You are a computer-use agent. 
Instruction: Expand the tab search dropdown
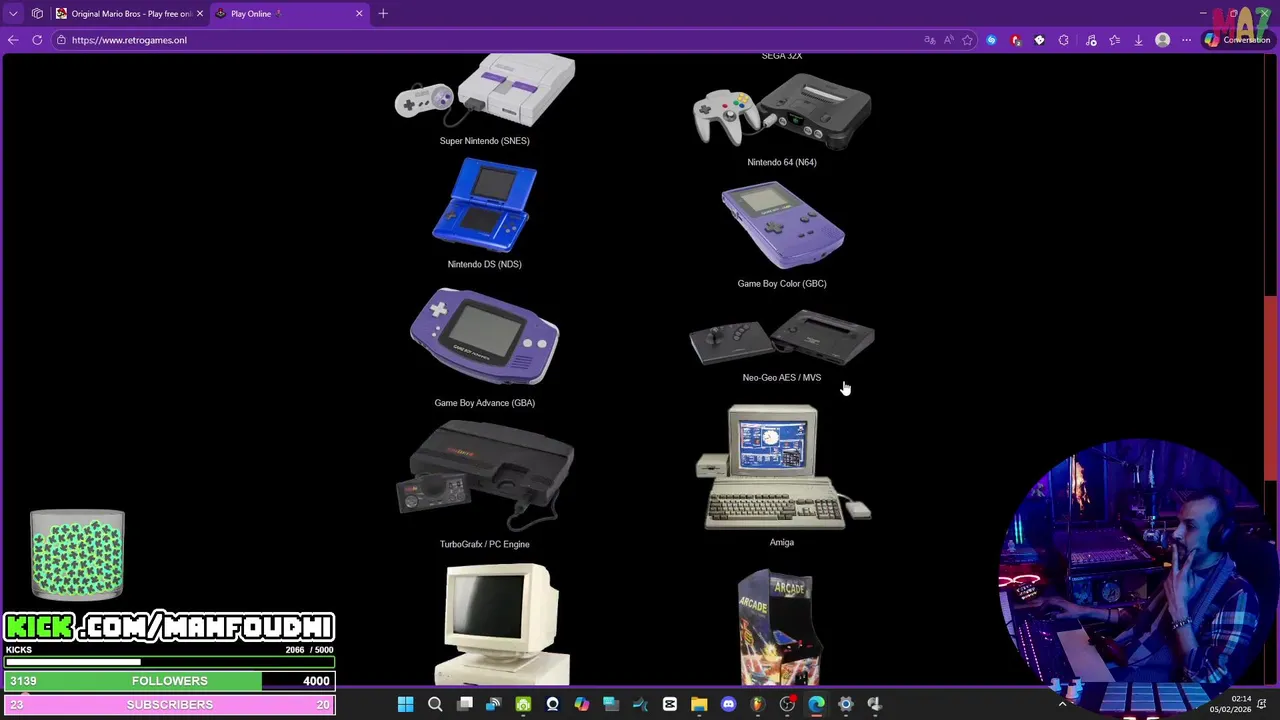point(13,14)
